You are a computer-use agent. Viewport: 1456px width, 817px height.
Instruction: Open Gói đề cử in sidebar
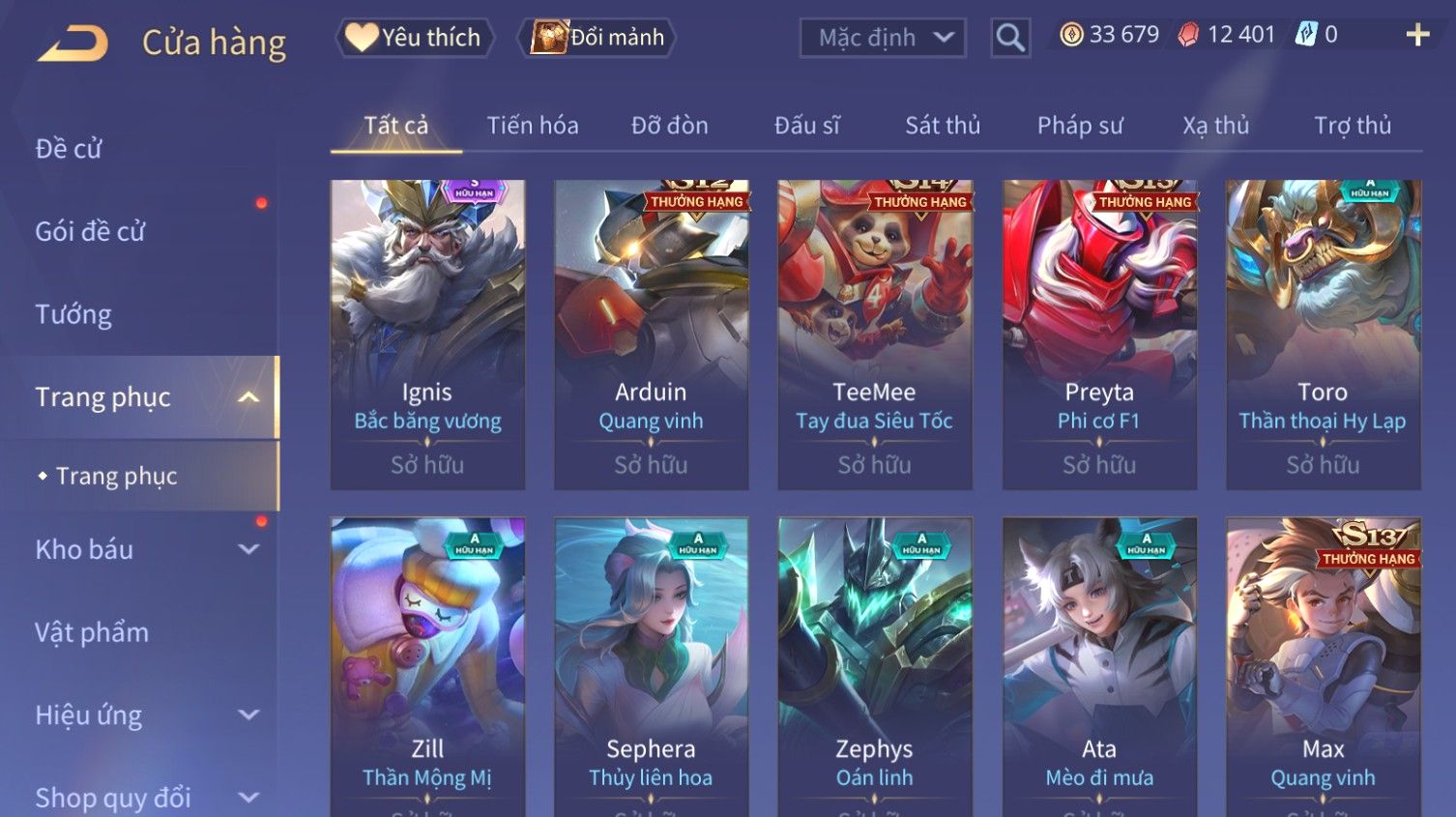pyautogui.click(x=90, y=231)
